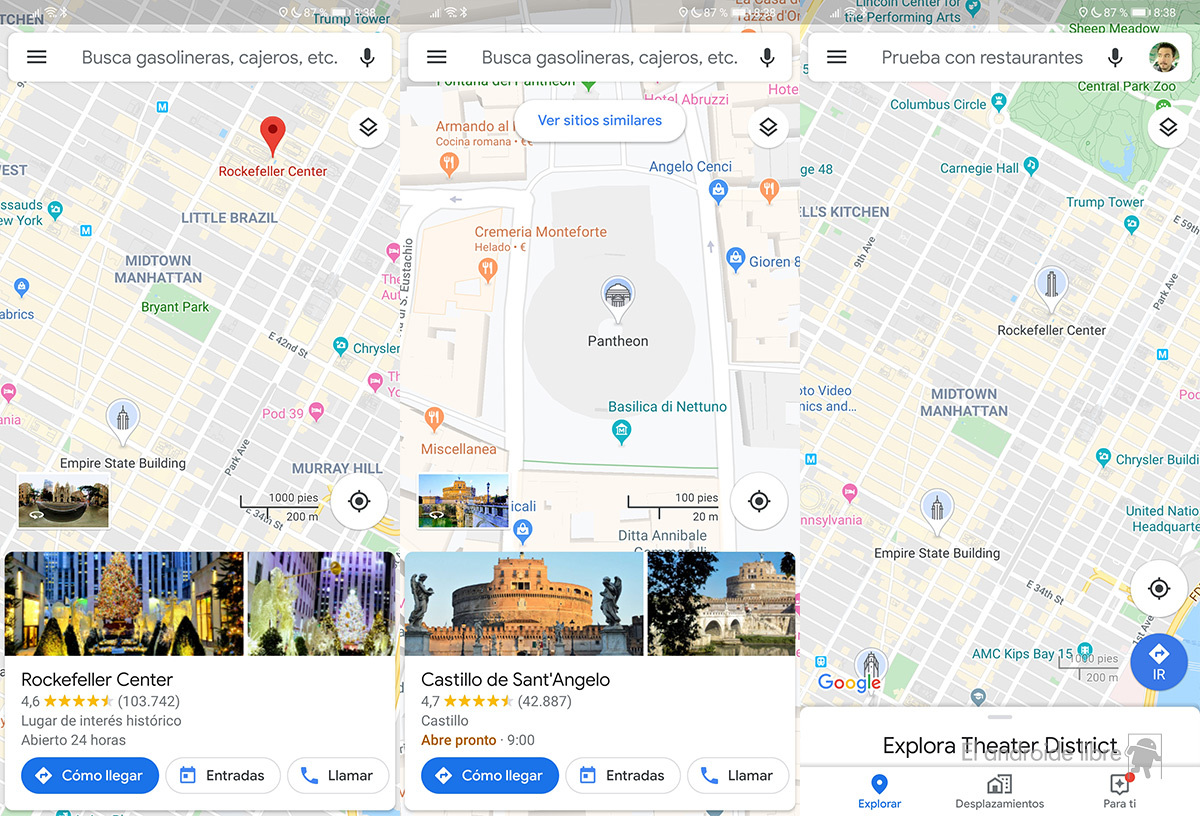Tap the Pod 39 hotel marker
The image size is (1200, 816).
(x=316, y=412)
